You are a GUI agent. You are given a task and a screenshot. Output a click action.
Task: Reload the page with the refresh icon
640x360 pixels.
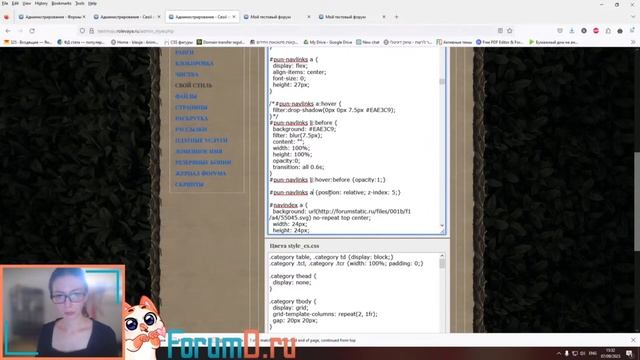point(32,31)
